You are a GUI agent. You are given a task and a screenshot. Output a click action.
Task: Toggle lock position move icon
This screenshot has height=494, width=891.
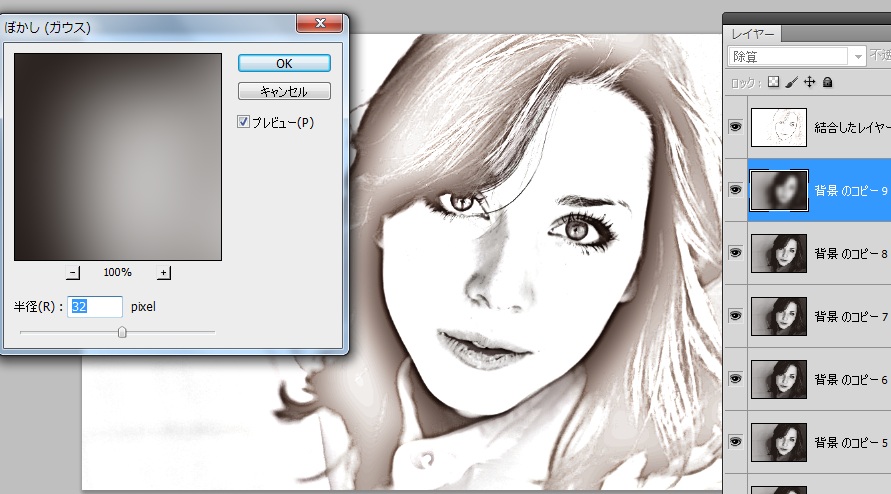(x=810, y=82)
